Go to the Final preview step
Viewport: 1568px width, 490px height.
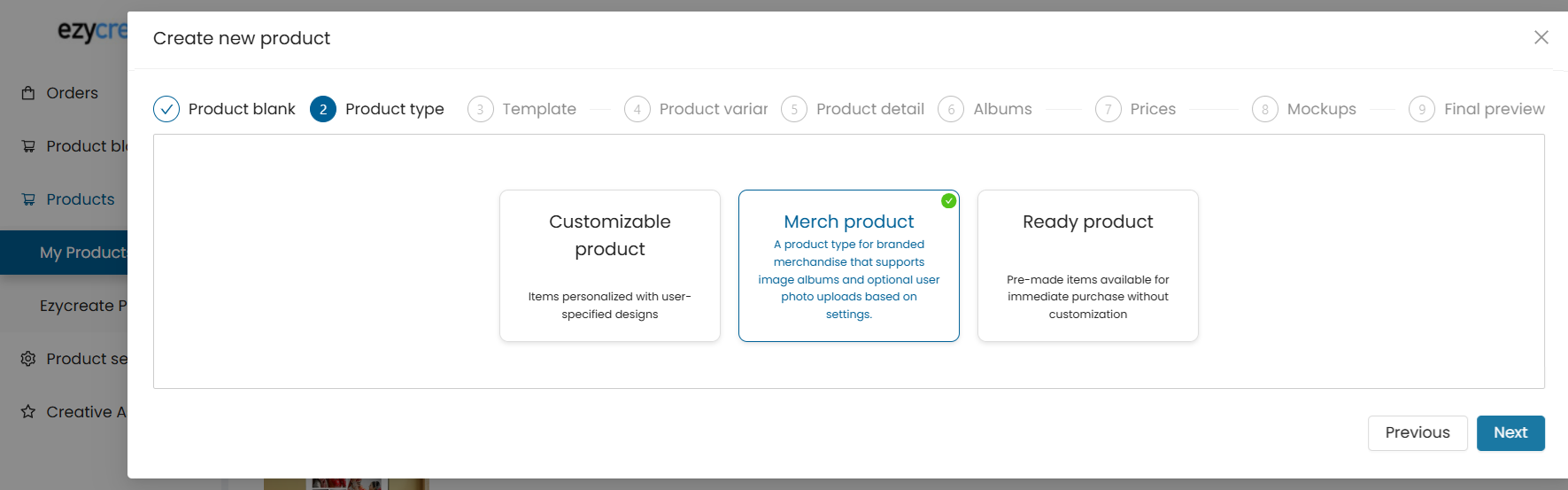coord(1477,109)
